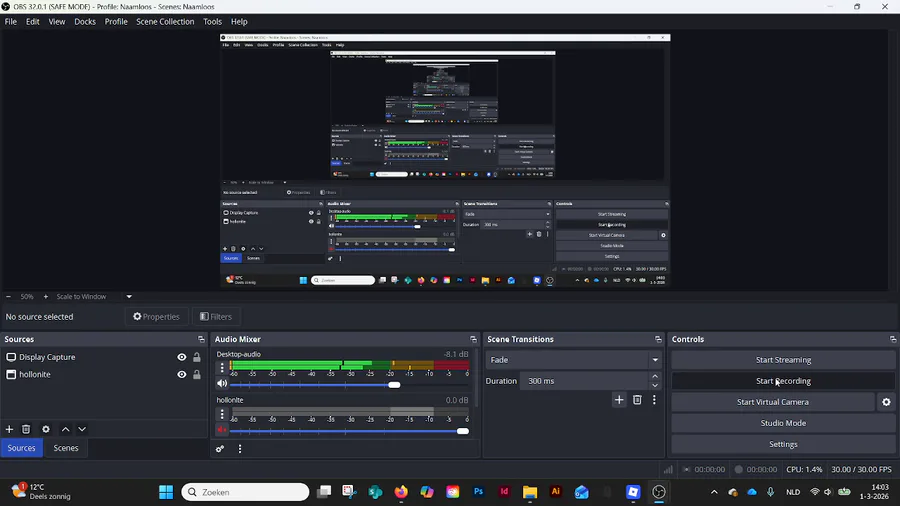Zoom in preview with plus icon
This screenshot has width=900, height=506.
coord(46,297)
